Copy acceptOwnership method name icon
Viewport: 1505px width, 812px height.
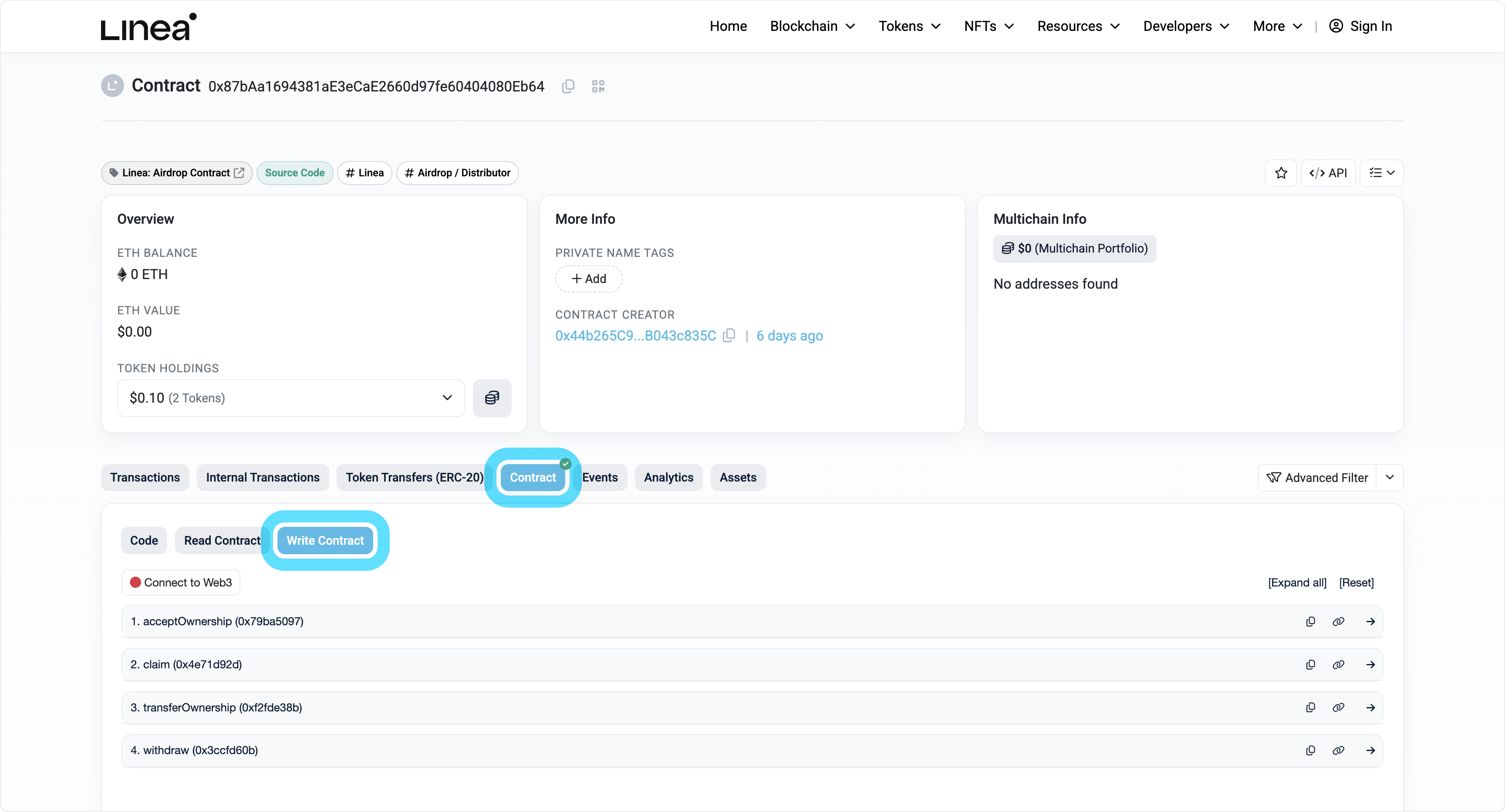tap(1310, 622)
